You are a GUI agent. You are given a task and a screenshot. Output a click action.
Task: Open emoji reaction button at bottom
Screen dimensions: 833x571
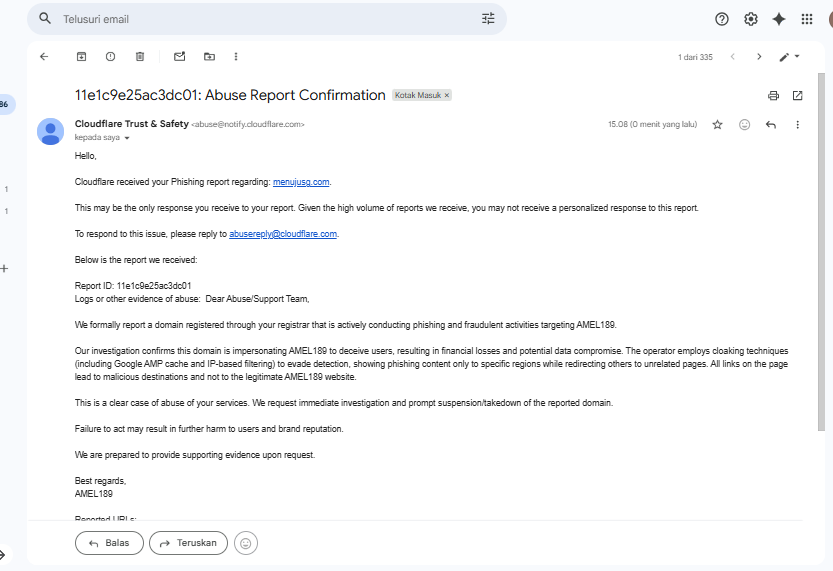(245, 543)
